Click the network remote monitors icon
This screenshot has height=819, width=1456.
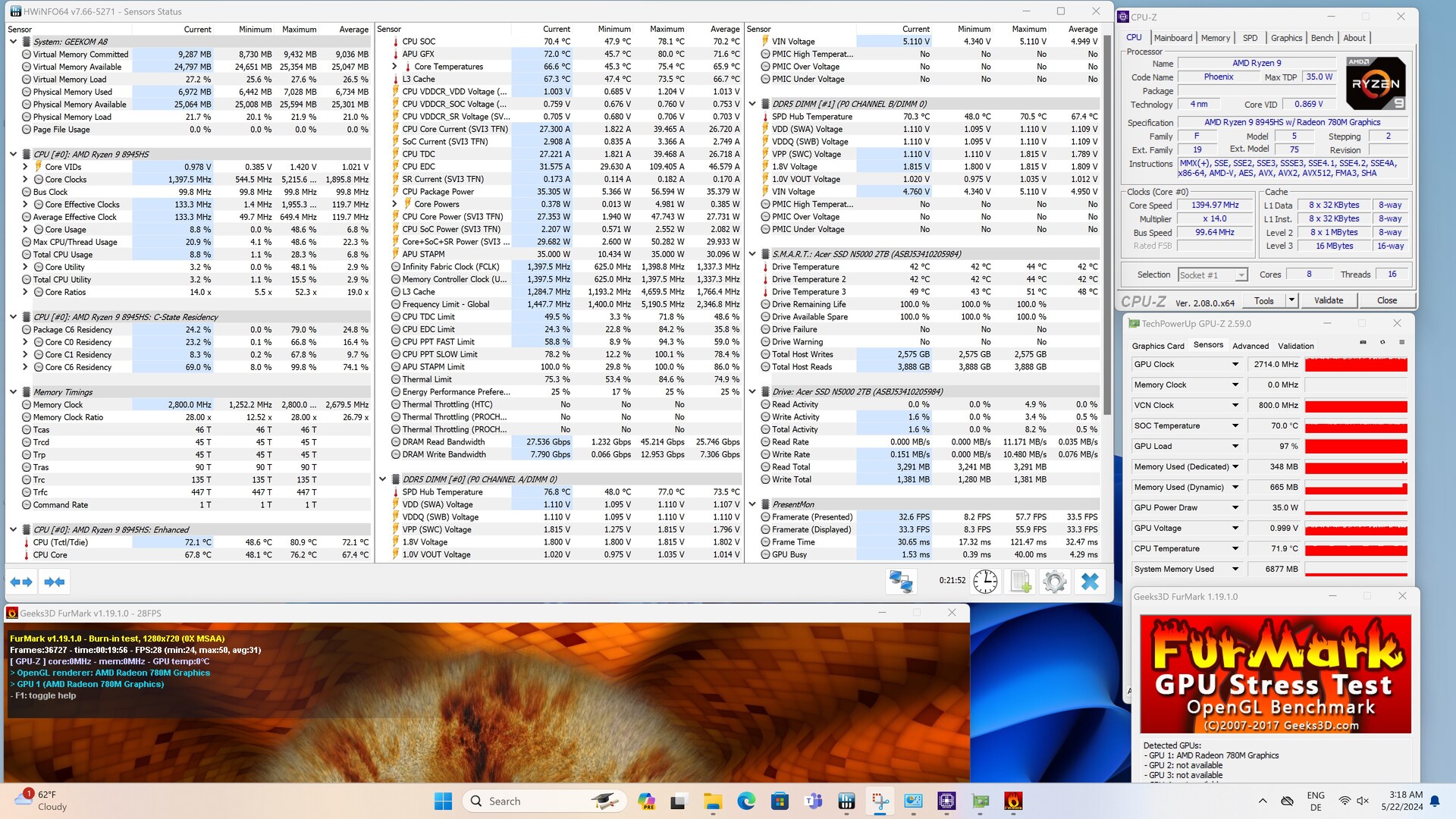click(901, 582)
